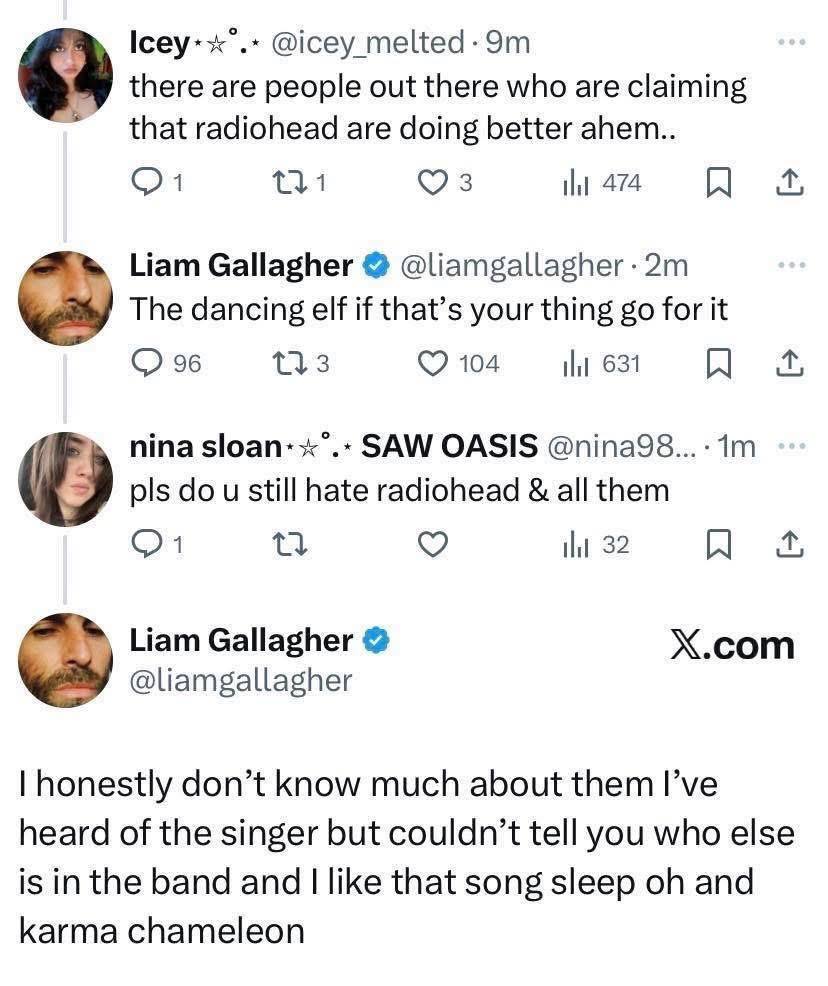Open more options on Liam's dancing elf tweet

(x=790, y=265)
